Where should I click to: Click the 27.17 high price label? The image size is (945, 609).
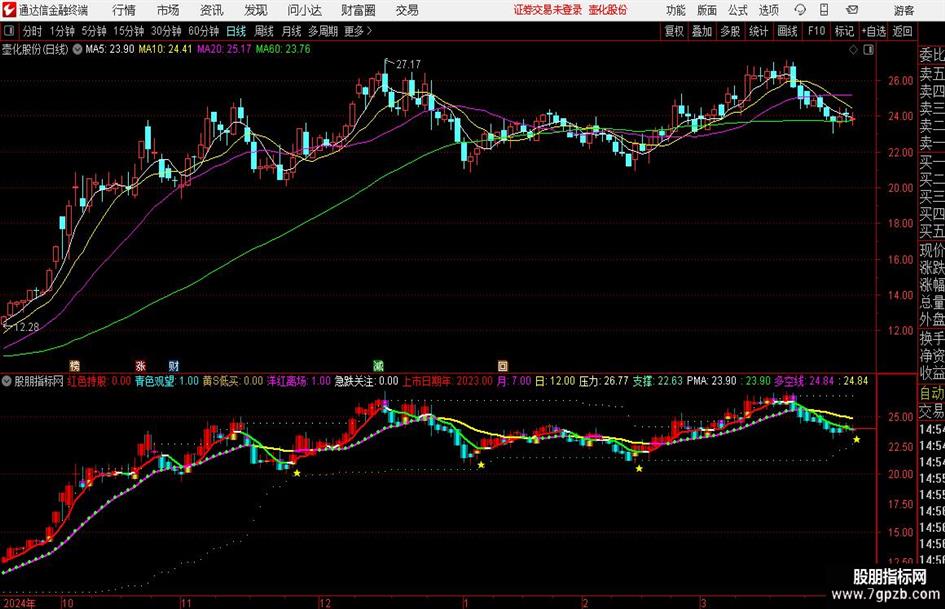pyautogui.click(x=408, y=64)
